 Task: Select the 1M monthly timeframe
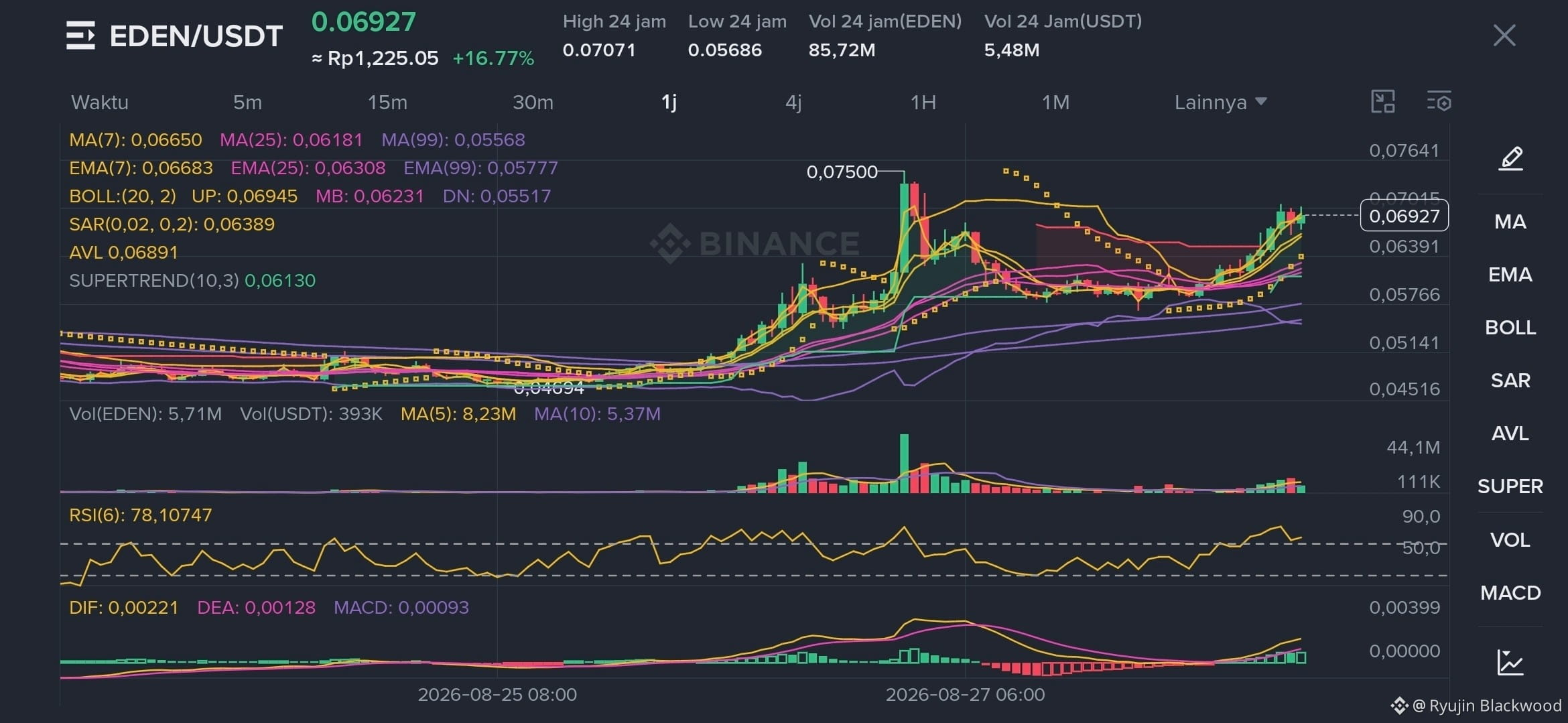[1055, 103]
